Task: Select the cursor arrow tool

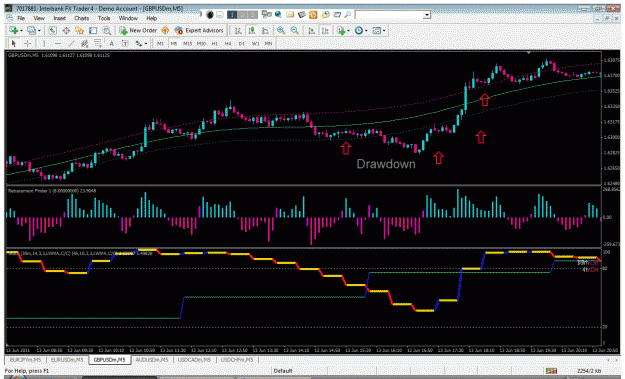Action: (x=14, y=43)
